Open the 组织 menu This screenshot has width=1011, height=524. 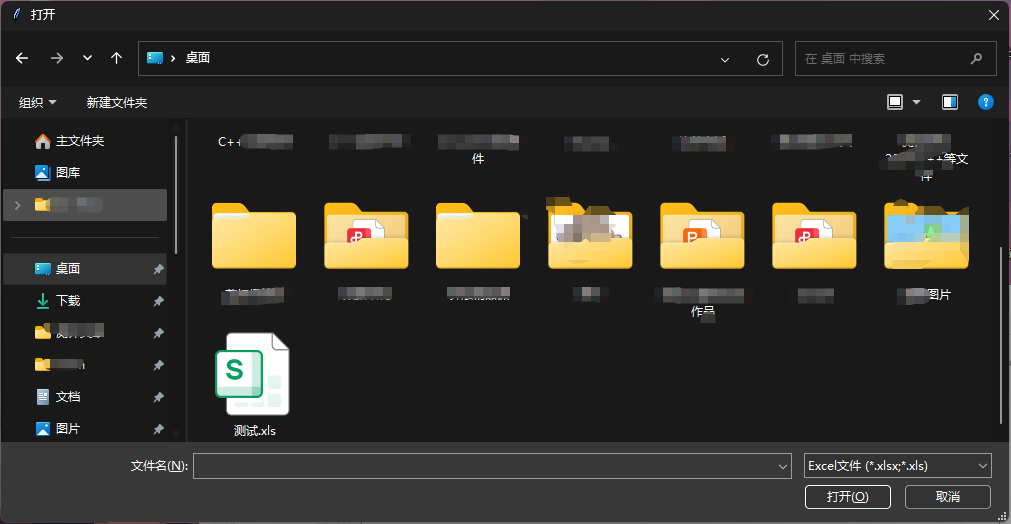(x=37, y=102)
